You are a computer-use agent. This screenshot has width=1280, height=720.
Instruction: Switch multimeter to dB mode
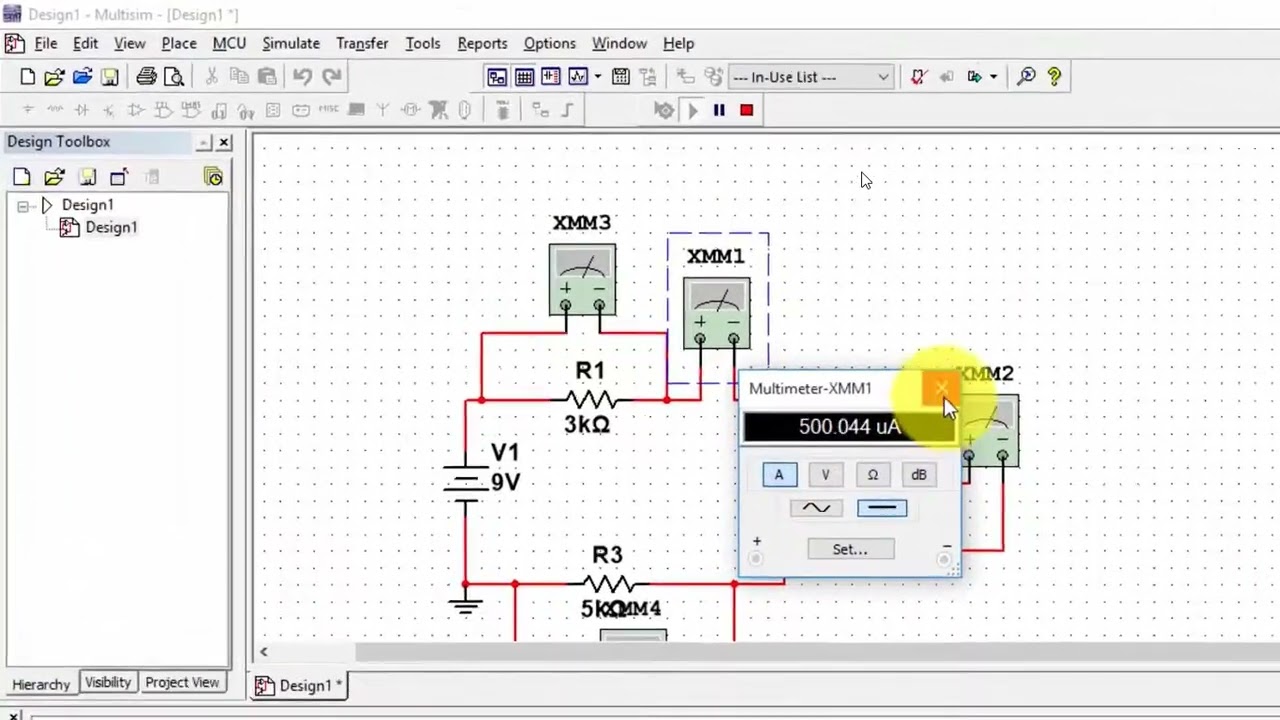(x=919, y=475)
